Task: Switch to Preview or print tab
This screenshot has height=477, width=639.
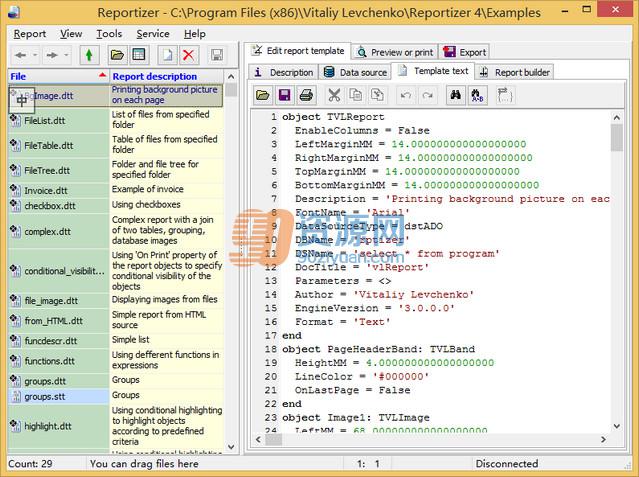Action: point(394,52)
